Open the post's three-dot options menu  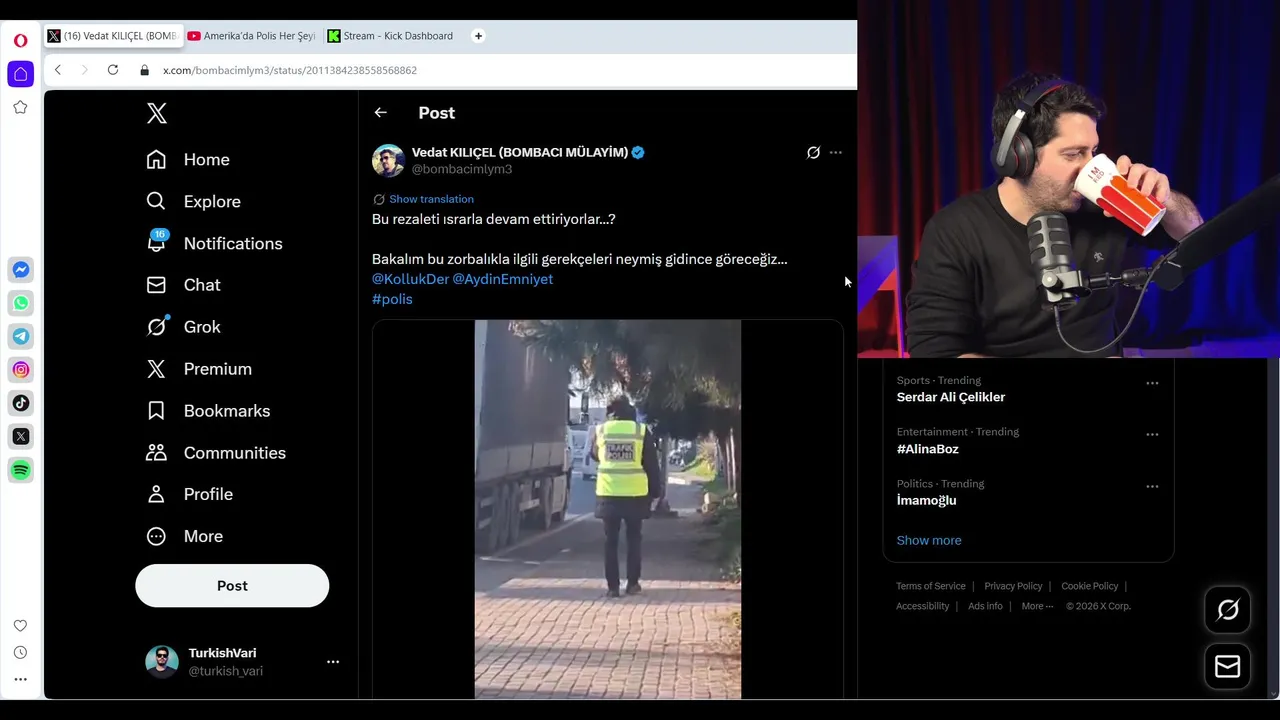point(836,153)
